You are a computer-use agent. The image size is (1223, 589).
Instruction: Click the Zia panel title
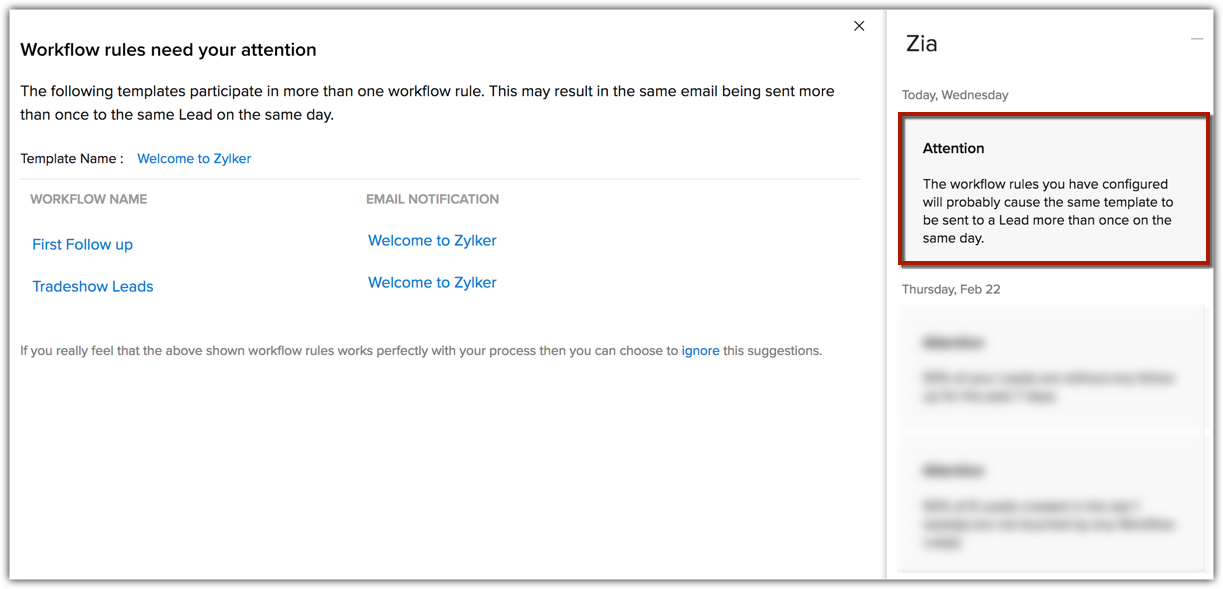921,43
